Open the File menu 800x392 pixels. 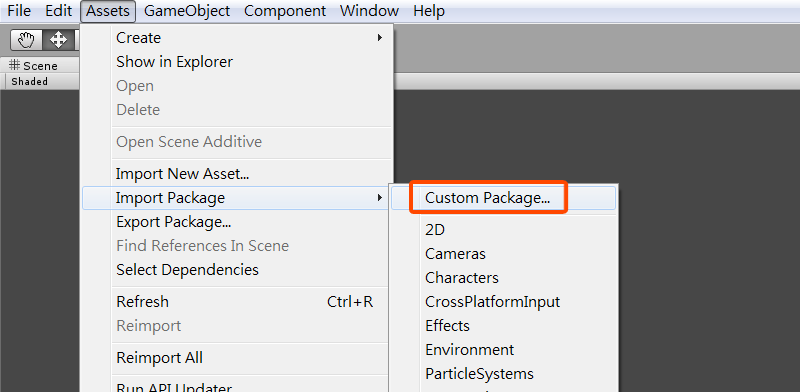click(19, 11)
